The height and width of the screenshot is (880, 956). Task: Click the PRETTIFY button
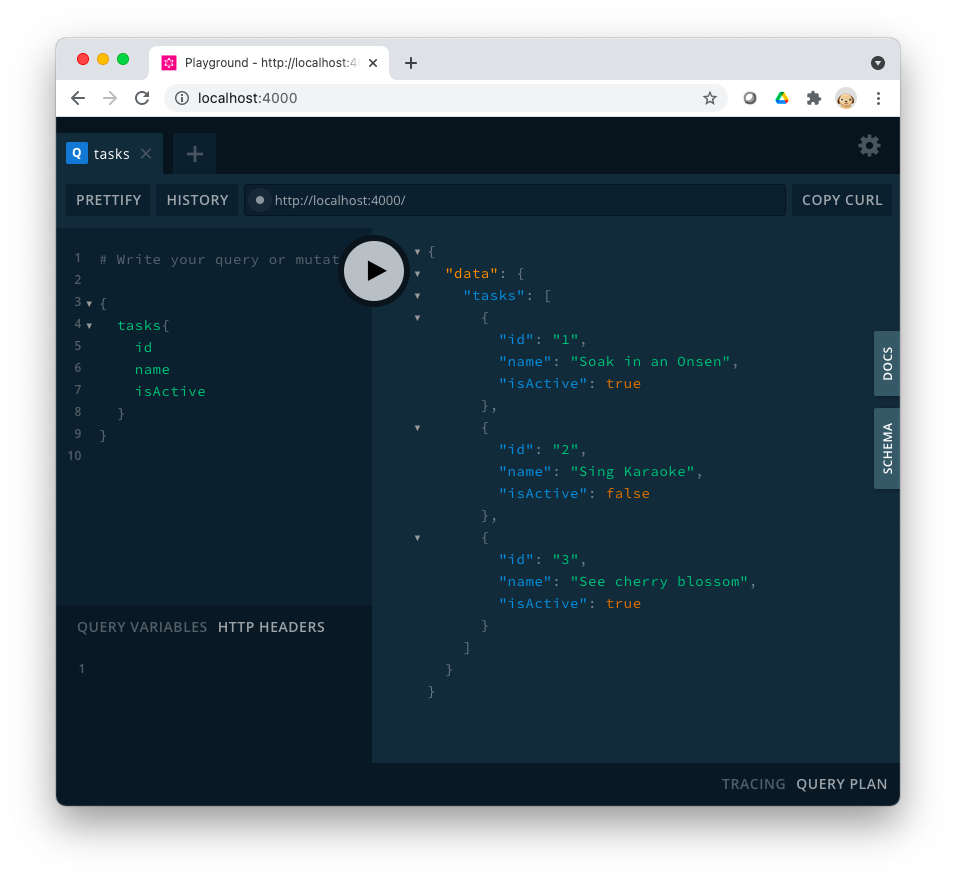[109, 200]
